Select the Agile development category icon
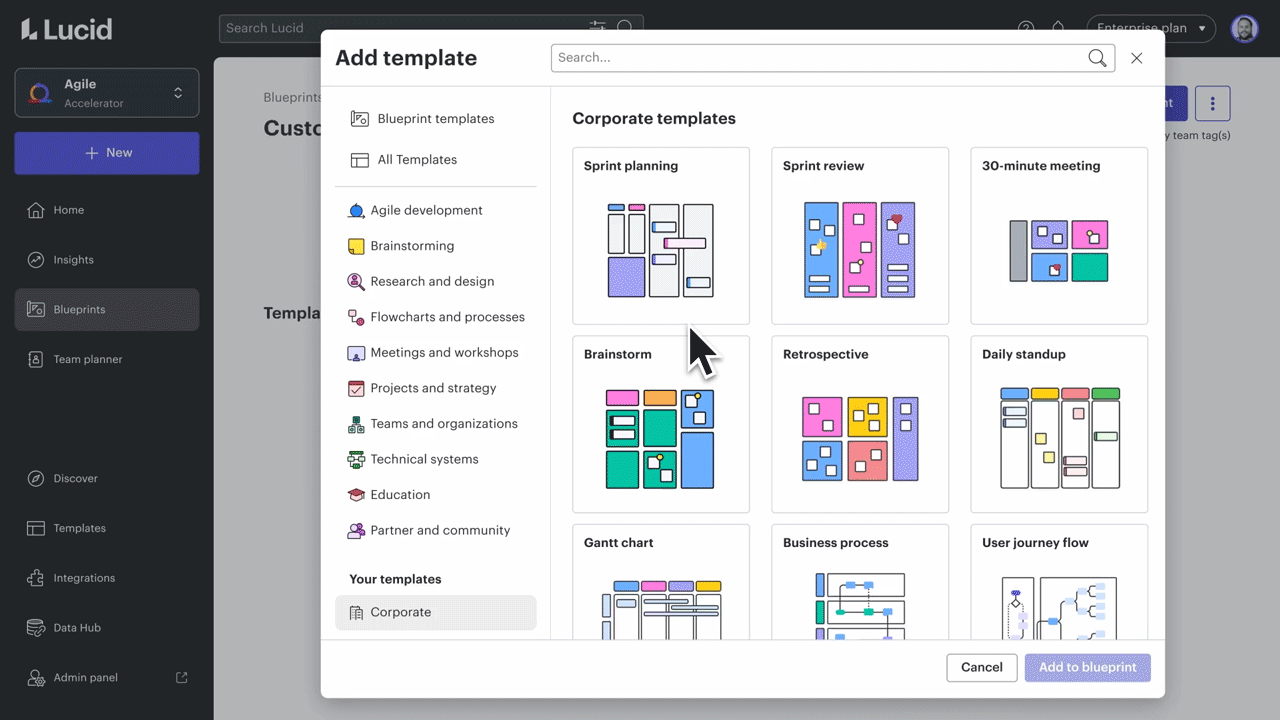This screenshot has height=720, width=1280. tap(356, 210)
